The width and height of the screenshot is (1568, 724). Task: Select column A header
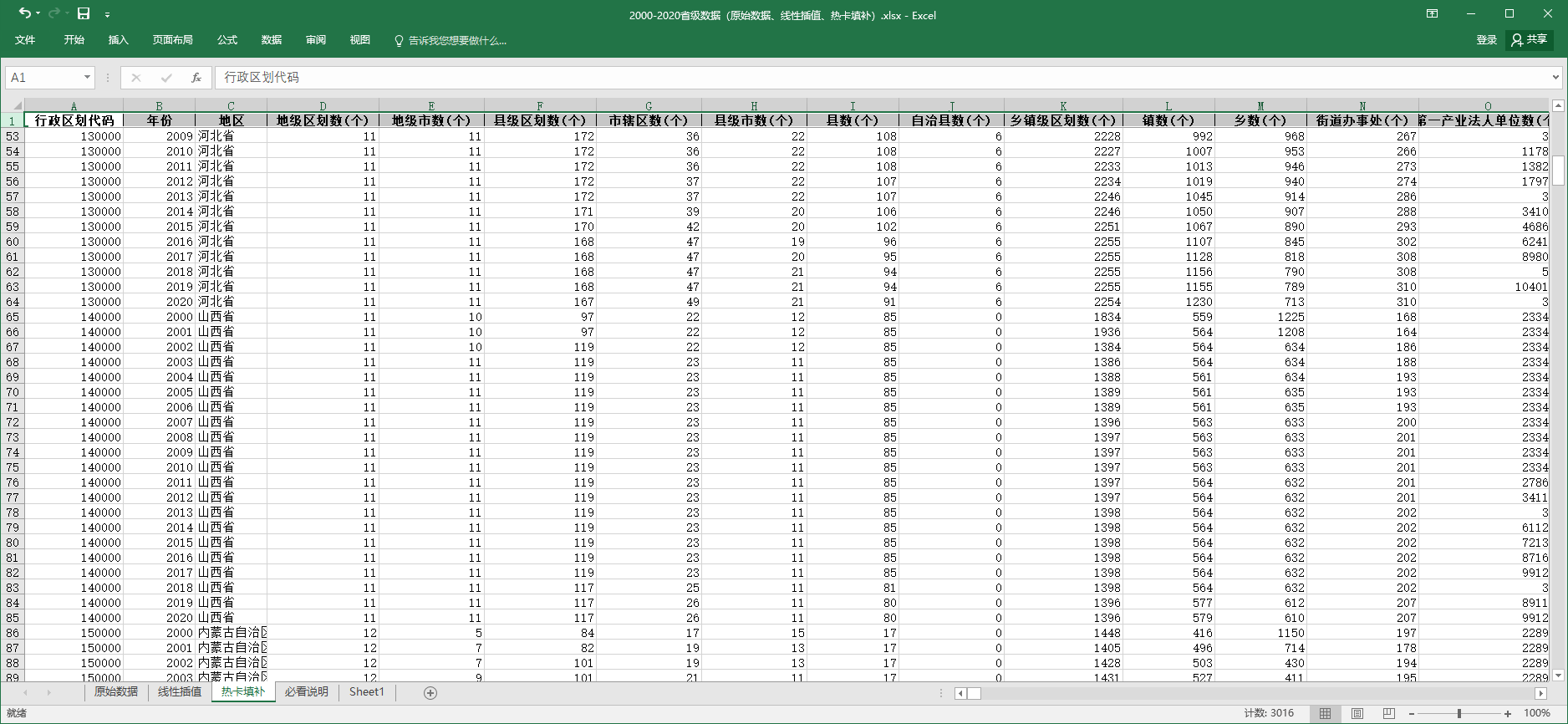(74, 106)
